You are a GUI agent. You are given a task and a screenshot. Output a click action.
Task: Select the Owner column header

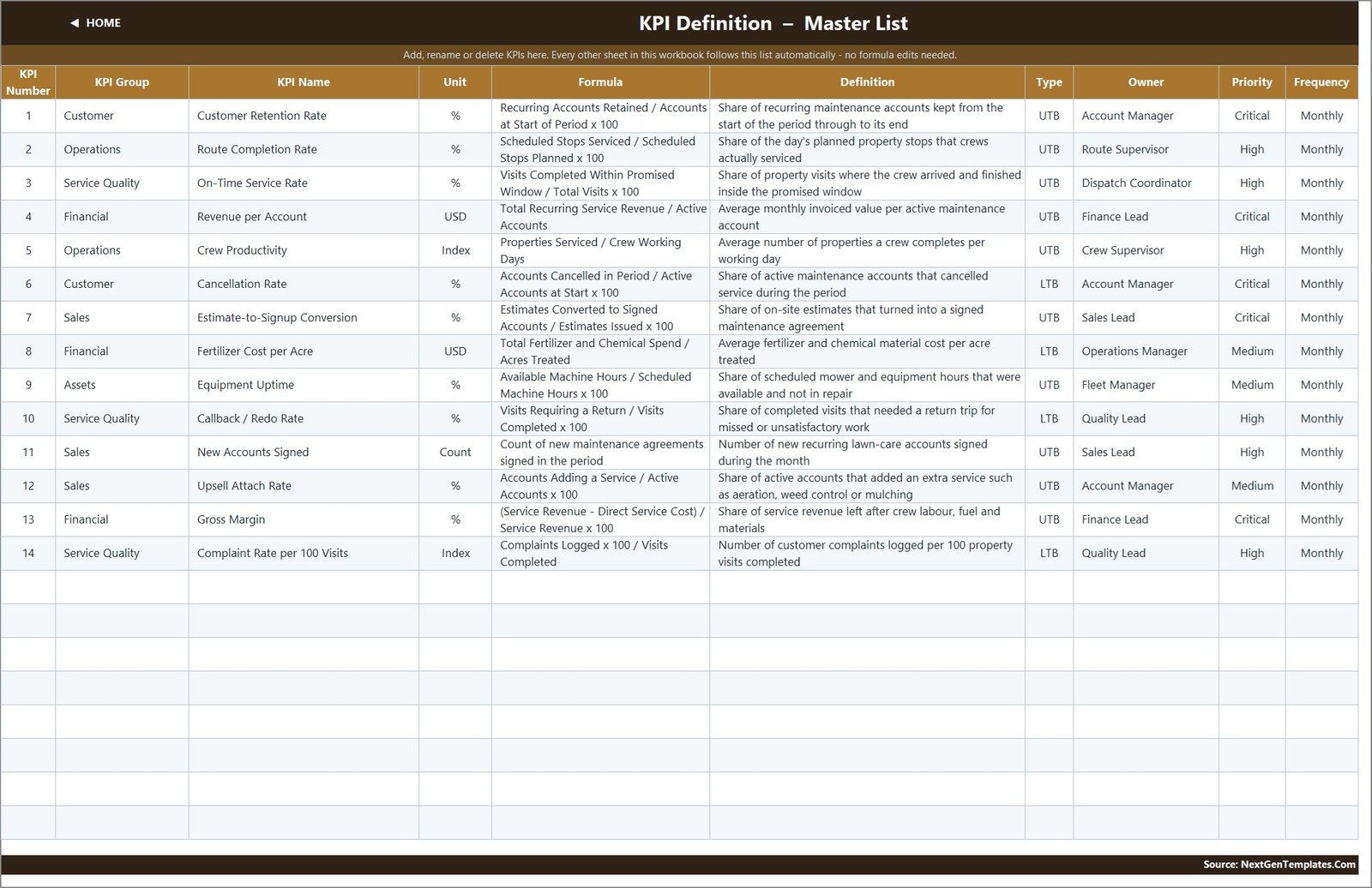tap(1146, 82)
